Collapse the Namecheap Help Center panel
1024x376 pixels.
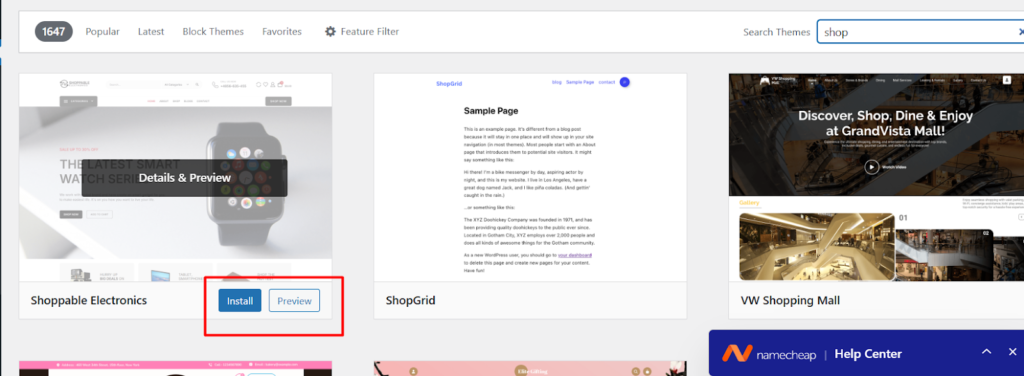987,352
